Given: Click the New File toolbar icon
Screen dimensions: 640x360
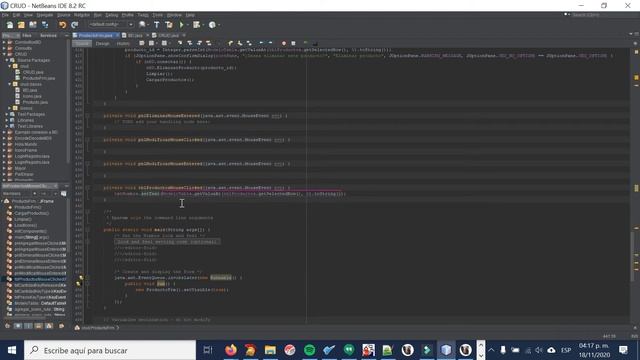Looking at the screenshot, I should [10, 25].
